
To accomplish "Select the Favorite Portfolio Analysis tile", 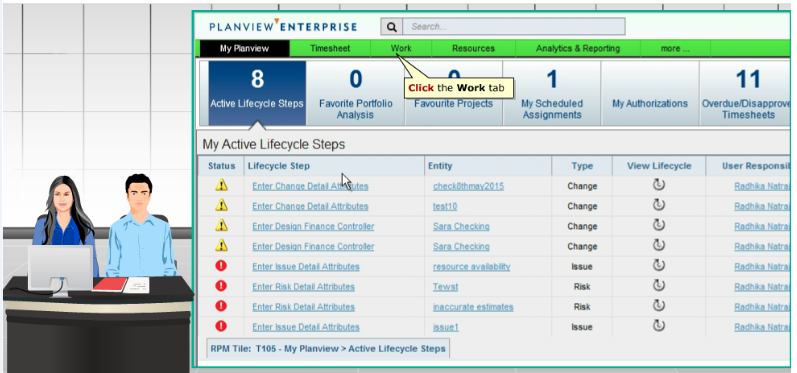I will 356,93.
